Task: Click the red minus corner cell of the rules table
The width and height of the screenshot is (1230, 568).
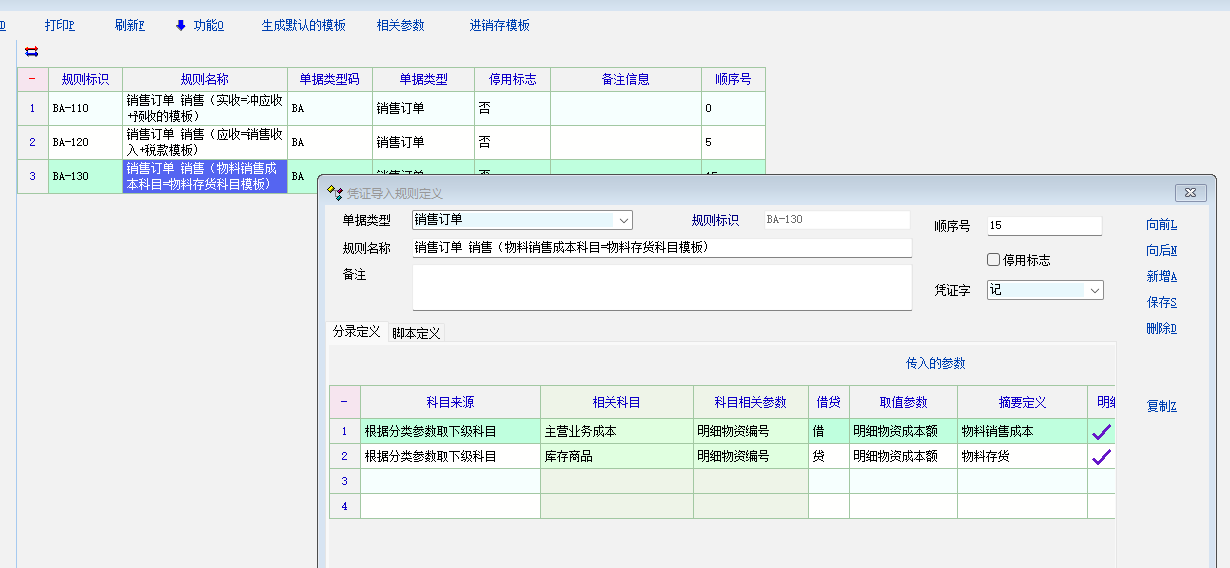Action: pos(32,80)
